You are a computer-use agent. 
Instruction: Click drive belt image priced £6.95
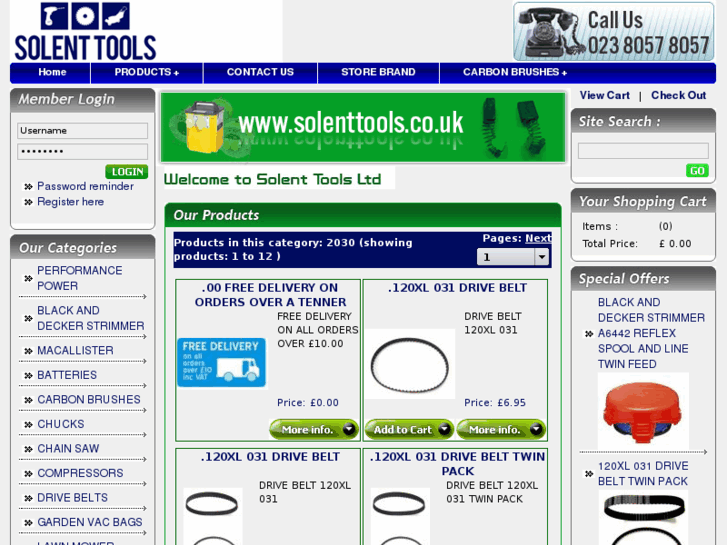410,364
